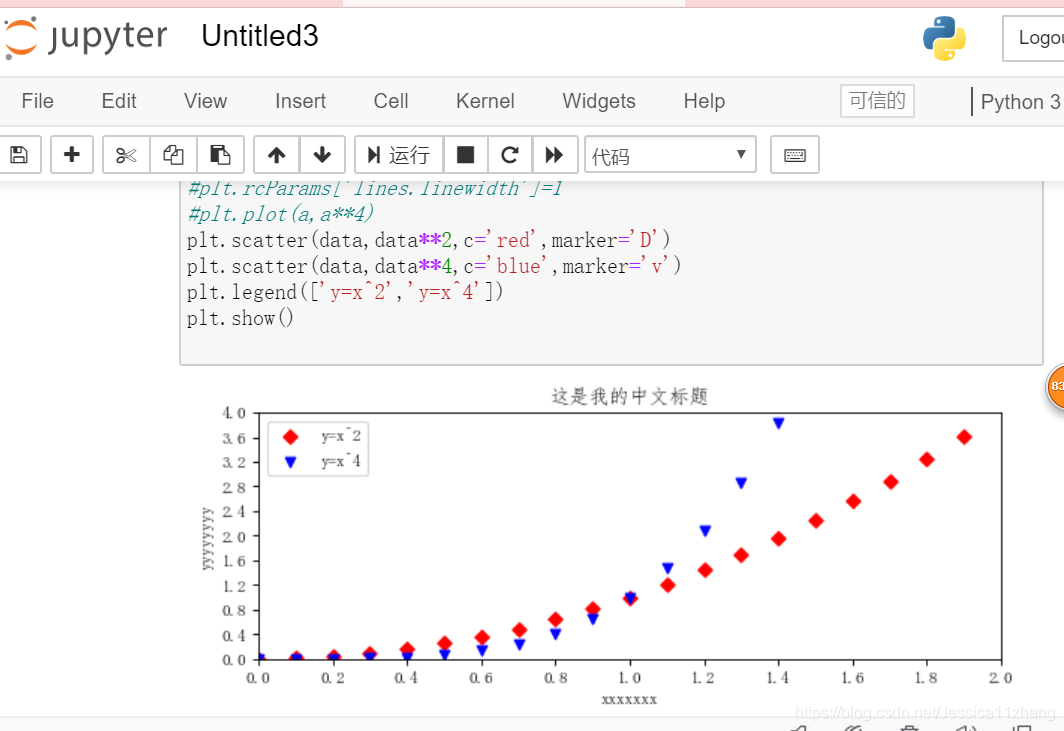Image resolution: width=1064 pixels, height=731 pixels.
Task: Paste cells below icon
Action: point(220,155)
